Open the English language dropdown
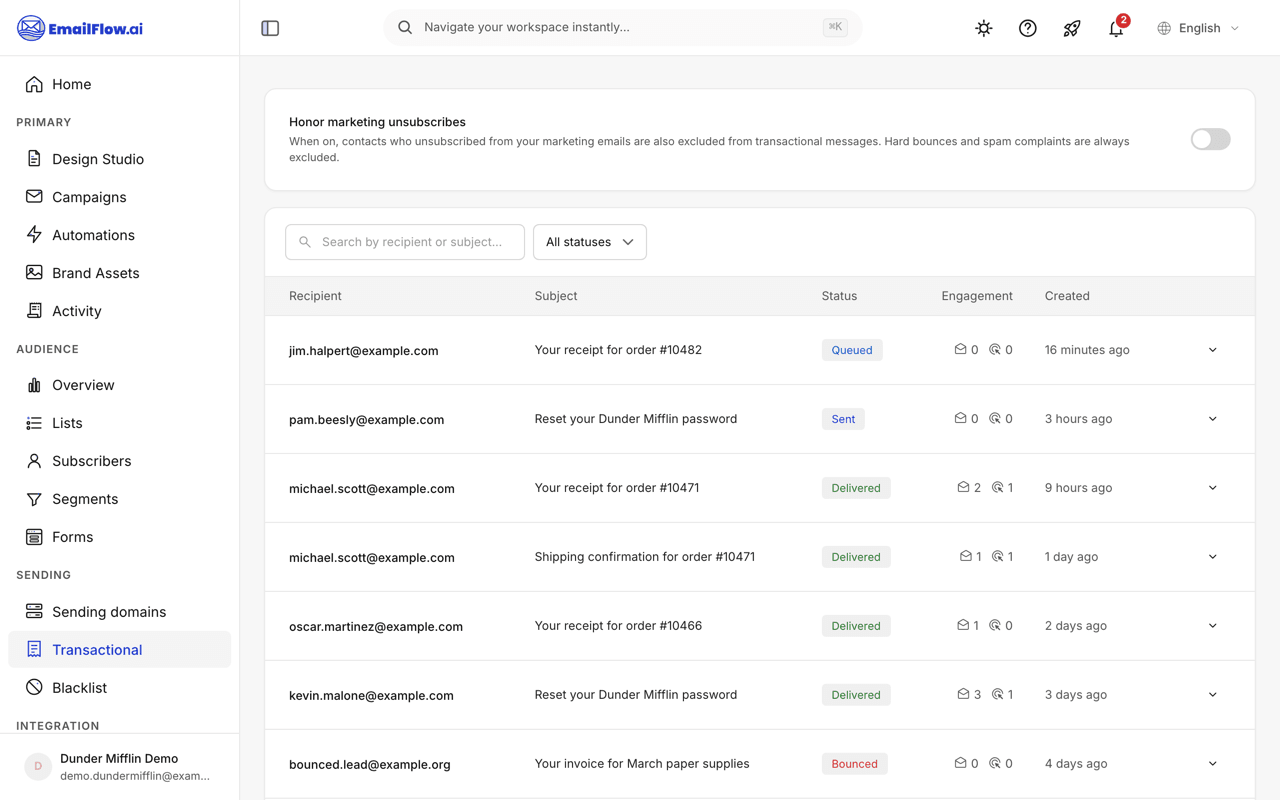Image resolution: width=1280 pixels, height=800 pixels. point(1199,28)
